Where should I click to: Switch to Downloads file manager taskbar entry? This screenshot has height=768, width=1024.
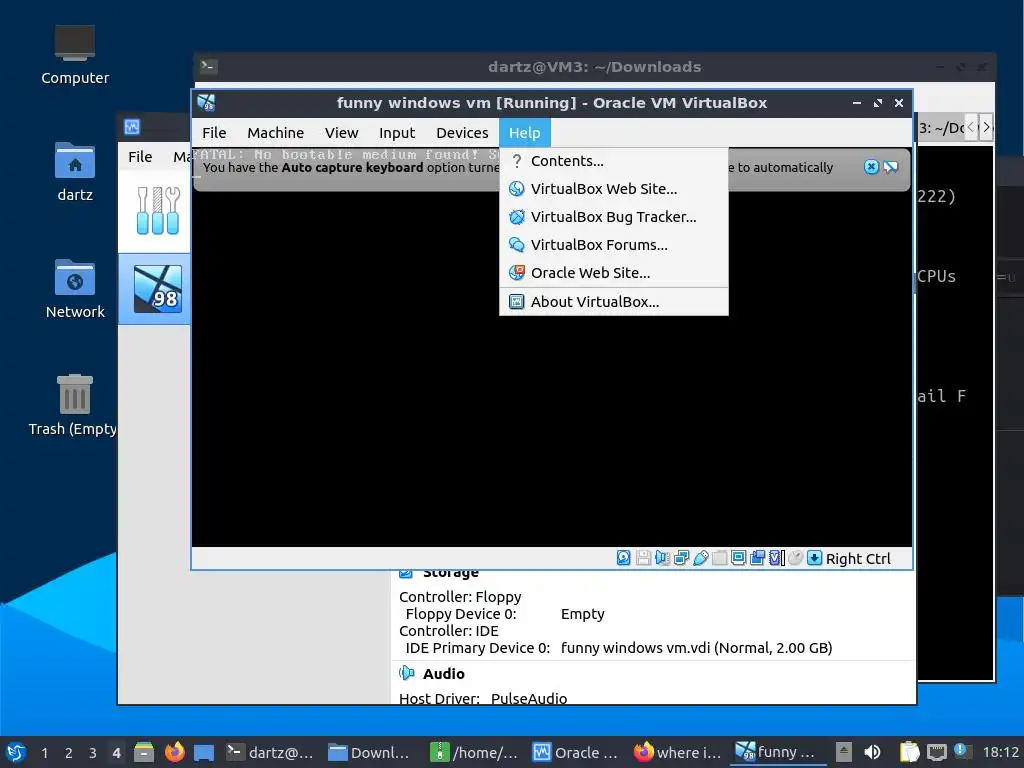pyautogui.click(x=369, y=752)
